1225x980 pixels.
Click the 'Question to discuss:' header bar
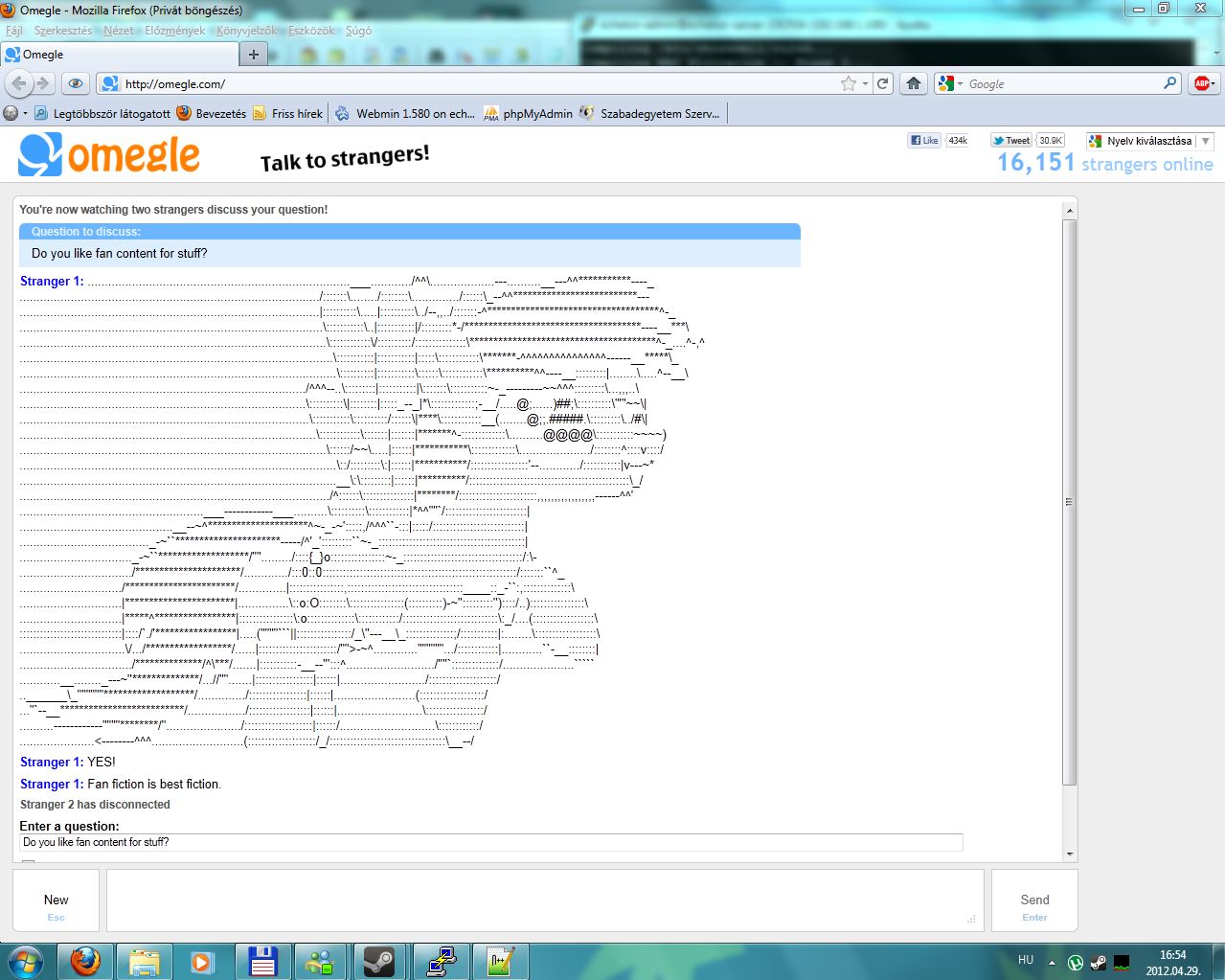(x=410, y=232)
